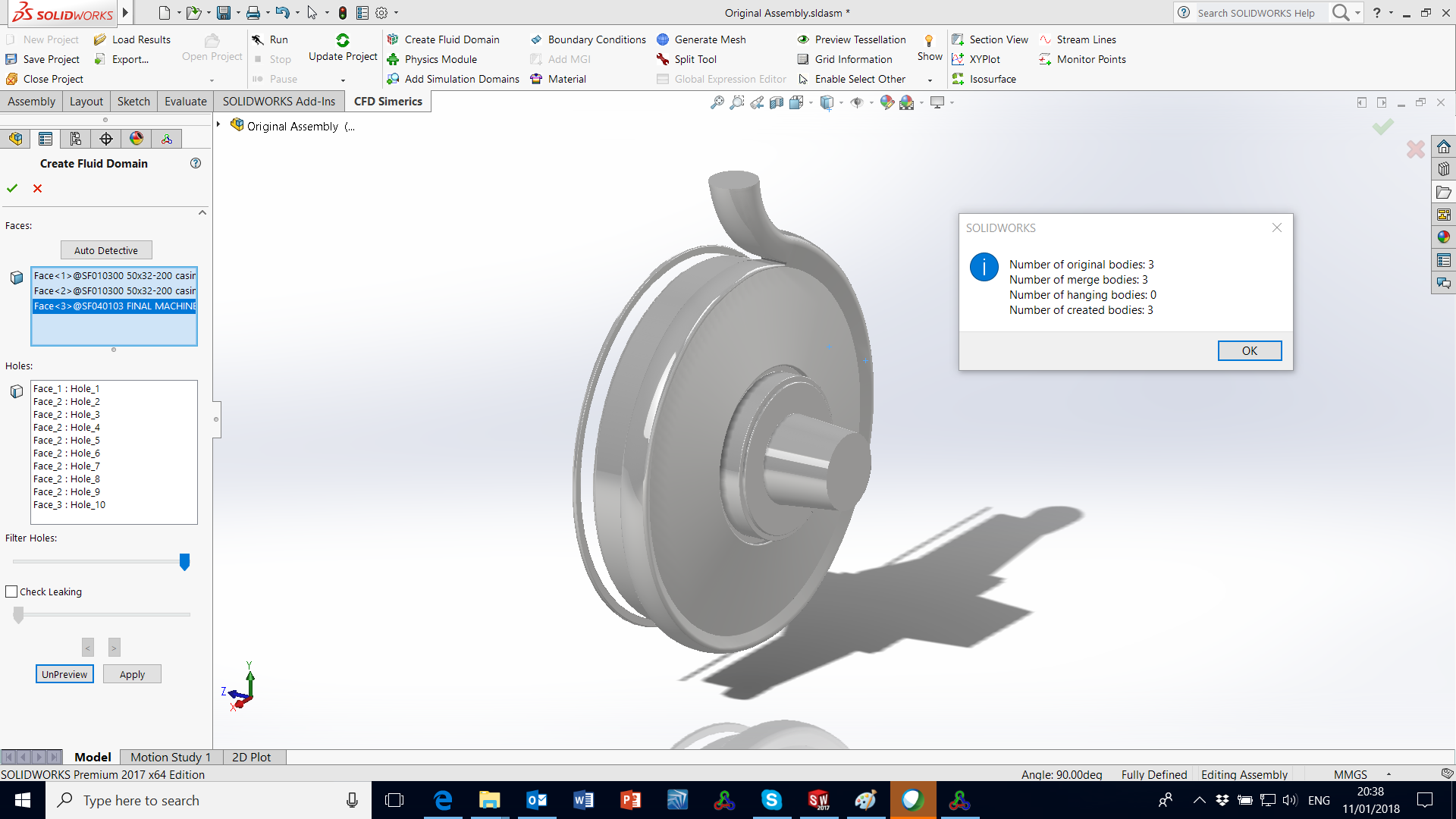The height and width of the screenshot is (819, 1456).
Task: Click the Apply button below Check Leaking
Action: click(x=132, y=674)
